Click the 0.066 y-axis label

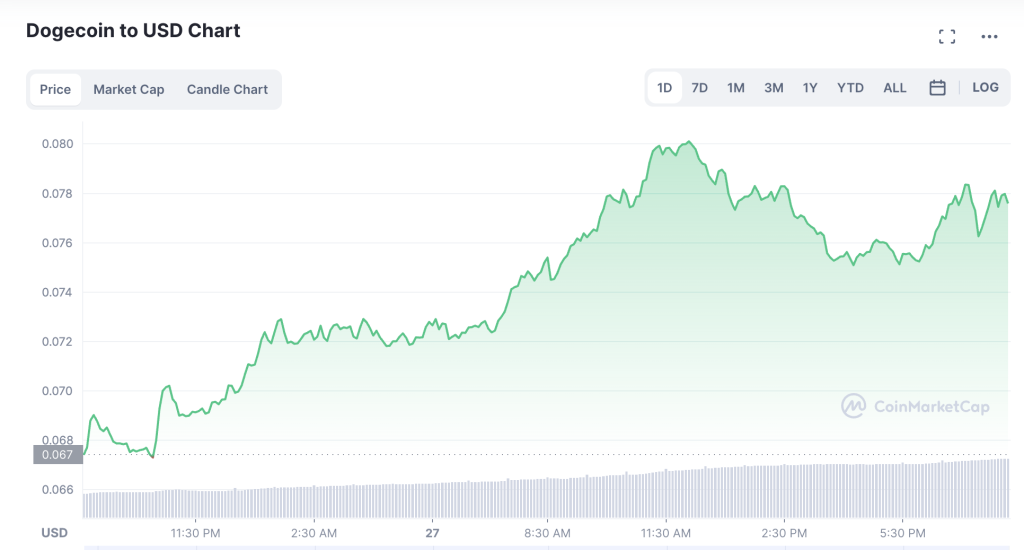[57, 489]
